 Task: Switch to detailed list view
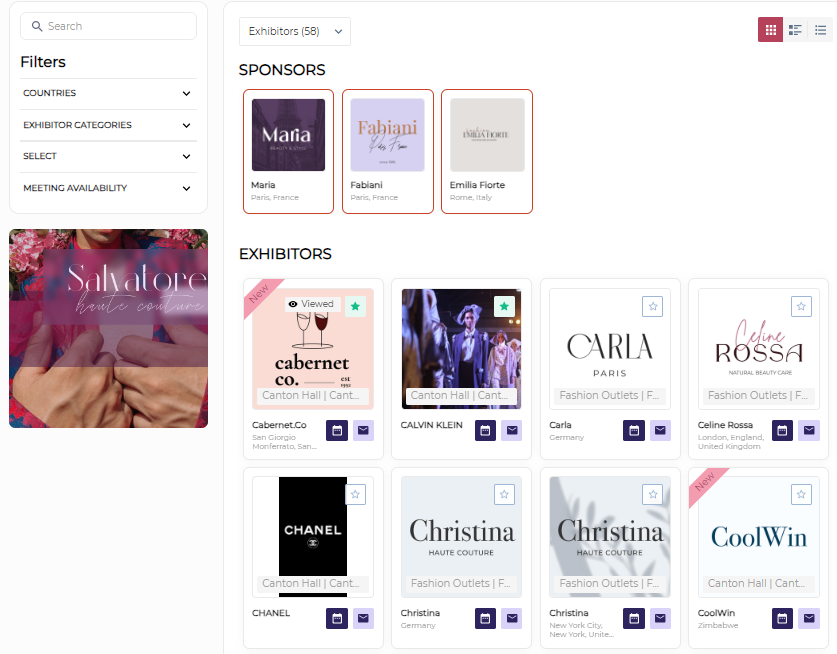click(795, 30)
